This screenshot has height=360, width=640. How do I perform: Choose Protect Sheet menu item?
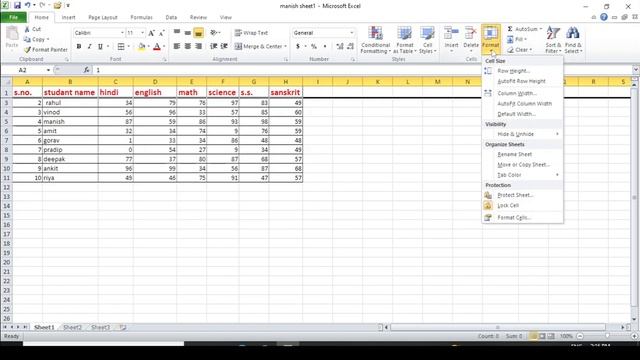coord(522,195)
